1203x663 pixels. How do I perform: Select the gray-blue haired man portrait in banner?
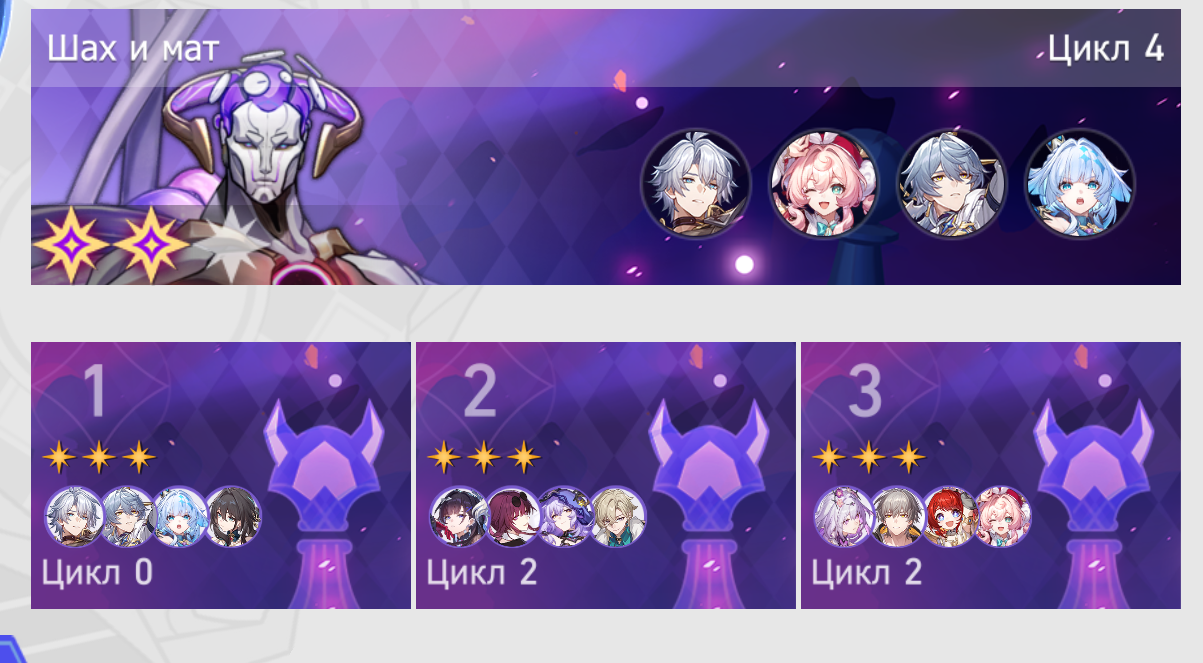952,184
